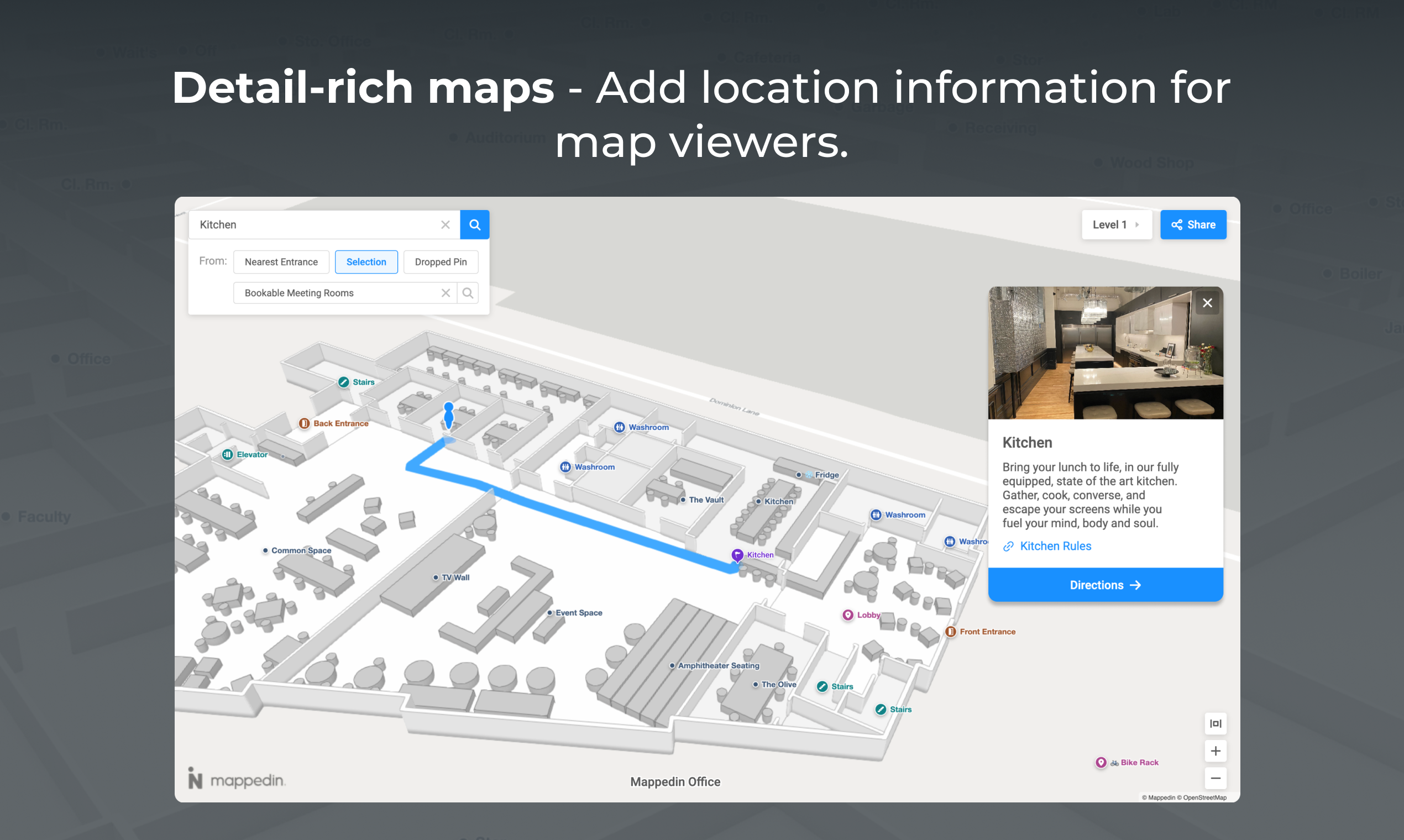Screen dimensions: 1404x840
Task: Zoom out with the minus button
Action: pyautogui.click(x=1215, y=778)
